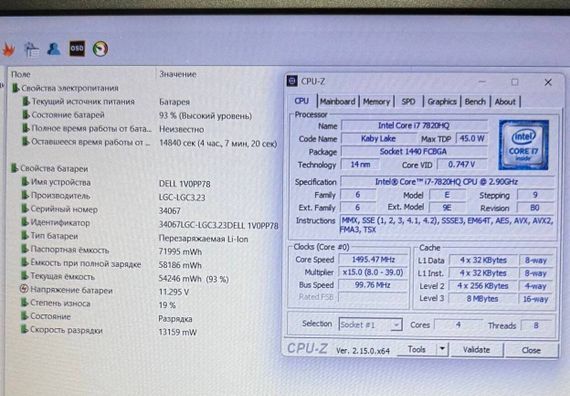Click the Bus Speed value 99.76 MHz
Screen dimensions: 570x396
pos(373,285)
